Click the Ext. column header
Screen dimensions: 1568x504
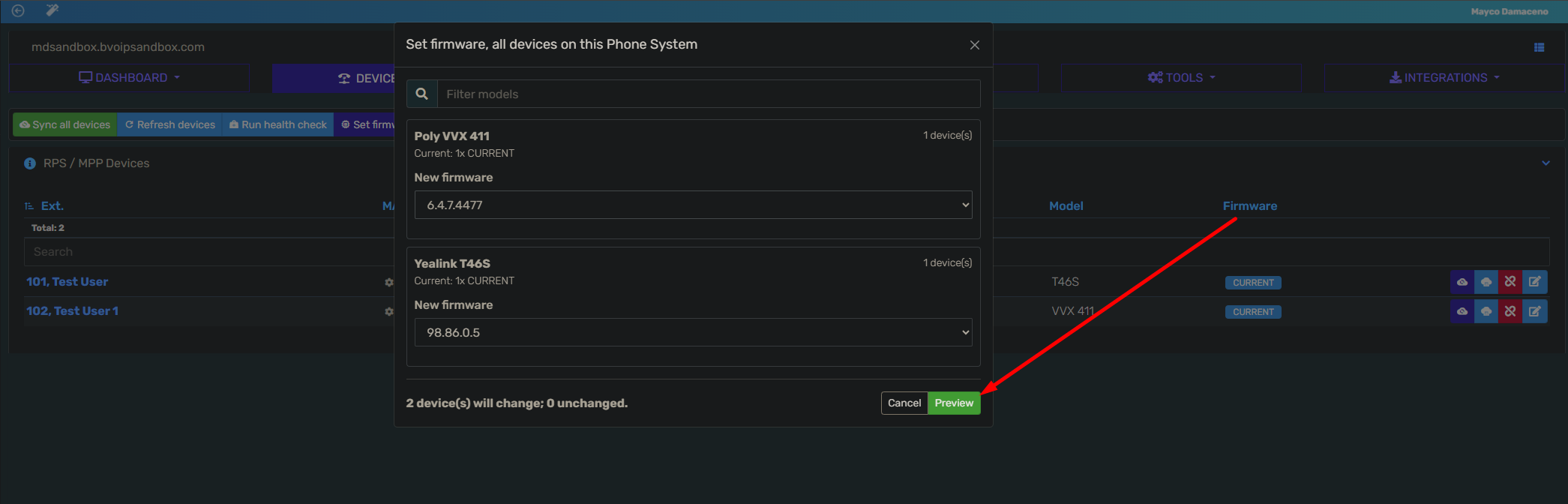coord(52,206)
